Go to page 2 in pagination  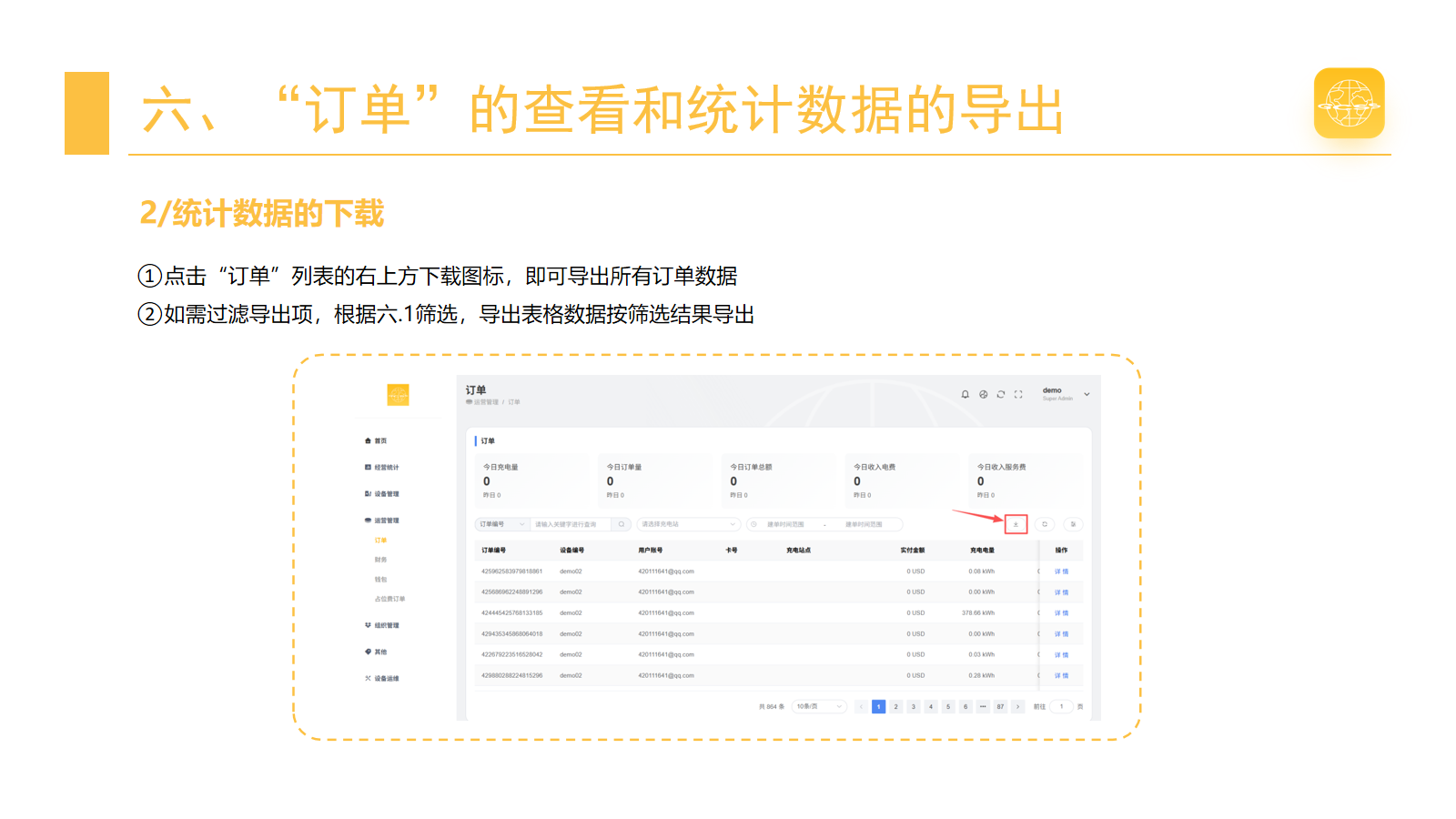pyautogui.click(x=895, y=706)
